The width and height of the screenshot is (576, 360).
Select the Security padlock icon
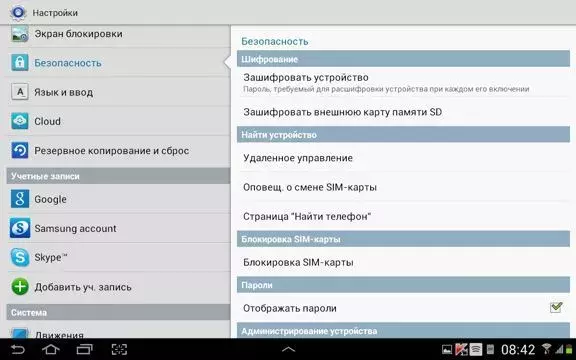tap(19, 62)
